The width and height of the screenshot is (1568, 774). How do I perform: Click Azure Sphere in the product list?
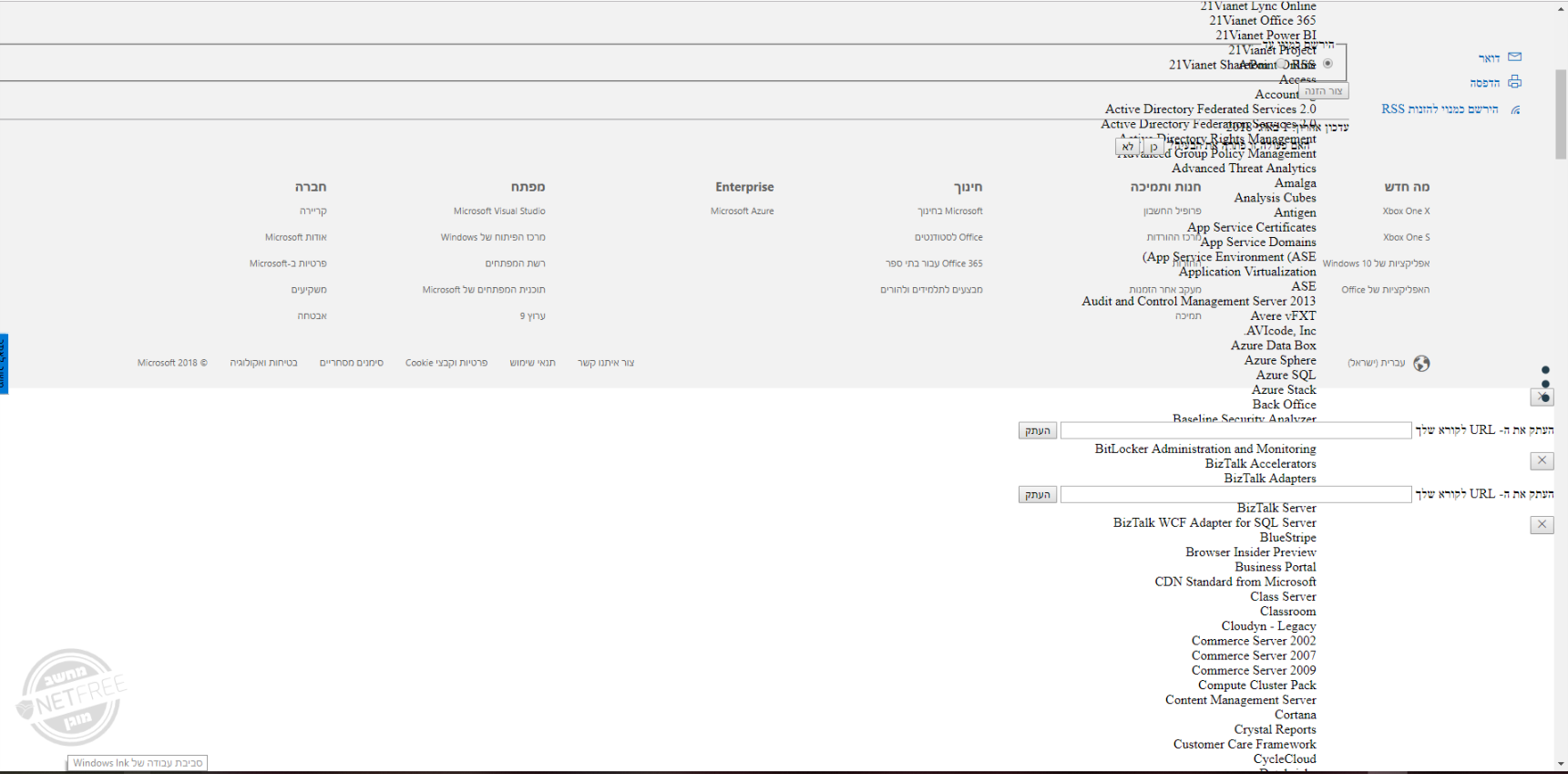[x=1280, y=360]
